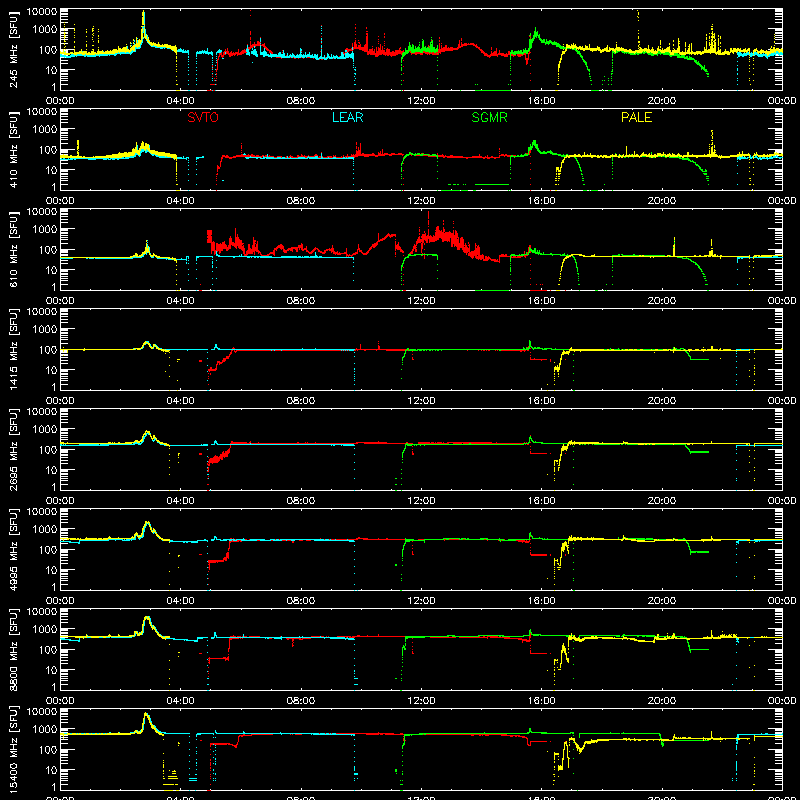Viewport: 800px width, 800px height.
Task: Click the green SGMR legend label
Action: 489,118
